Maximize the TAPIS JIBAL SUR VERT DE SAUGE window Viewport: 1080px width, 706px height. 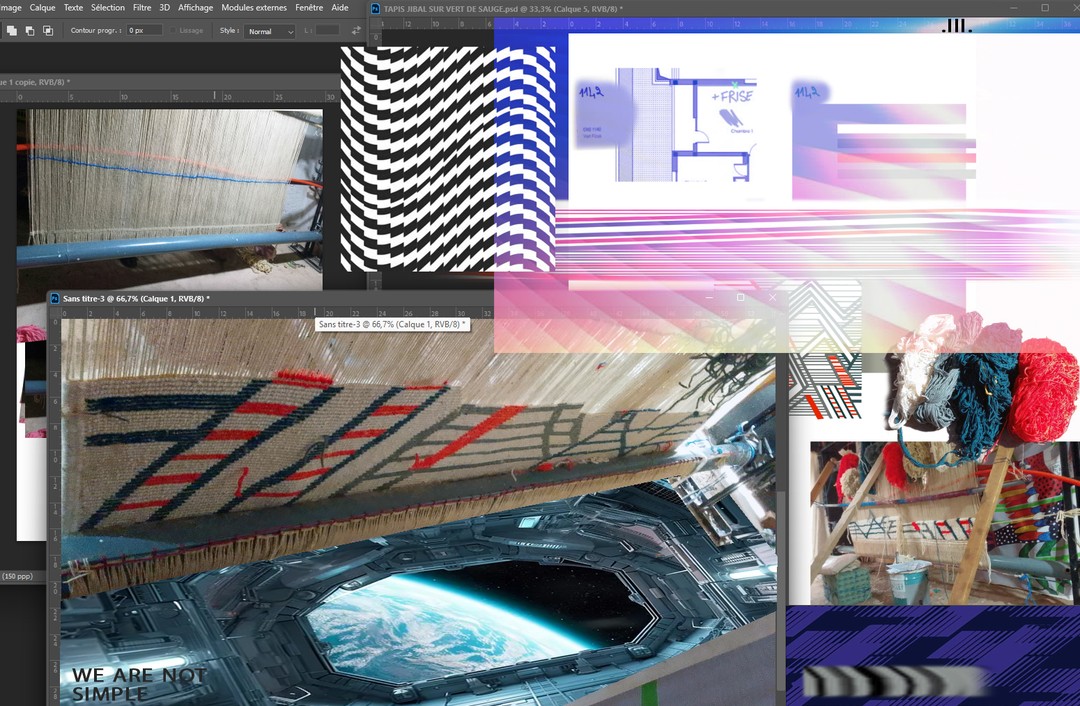point(1045,8)
